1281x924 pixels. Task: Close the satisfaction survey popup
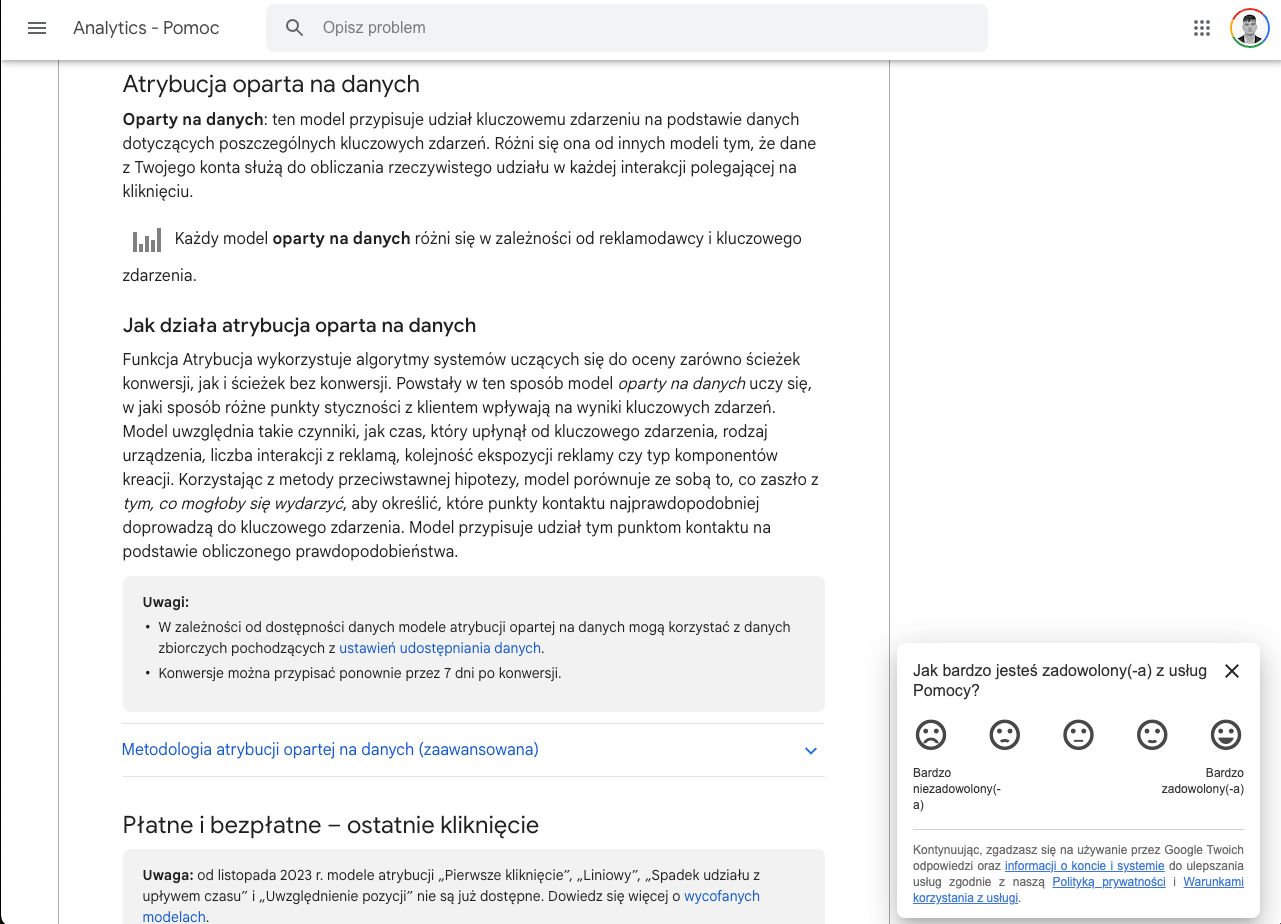tap(1232, 671)
